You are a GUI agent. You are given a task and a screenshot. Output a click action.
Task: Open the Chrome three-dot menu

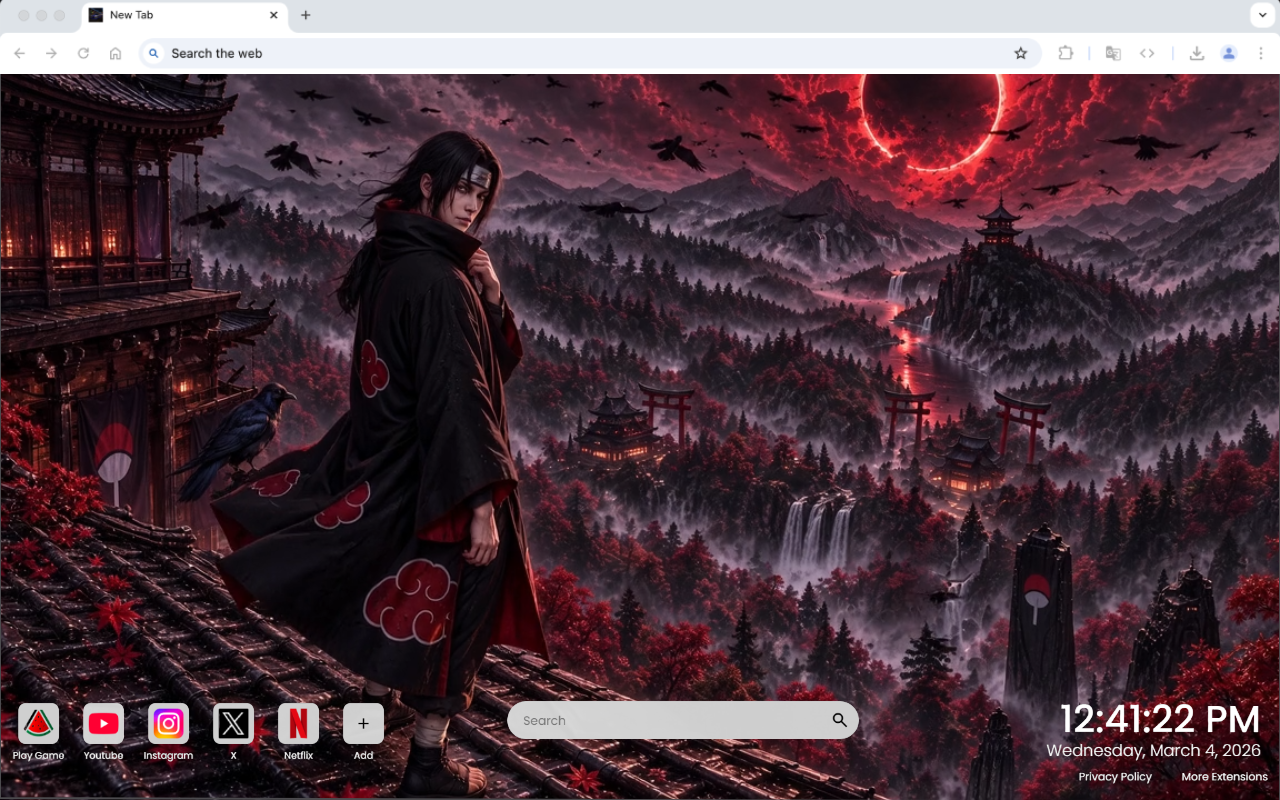click(1261, 53)
